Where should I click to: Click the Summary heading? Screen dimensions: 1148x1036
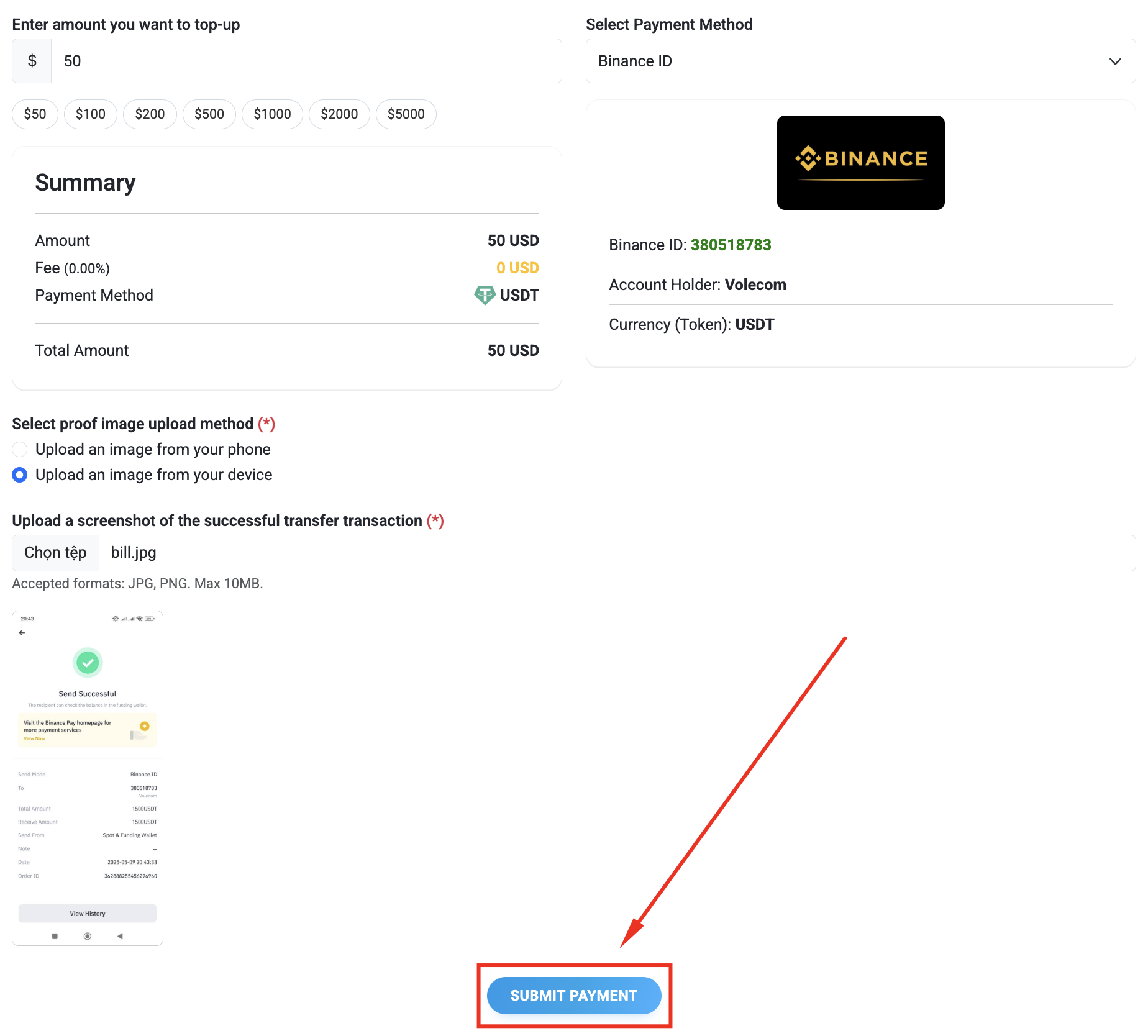(x=85, y=183)
